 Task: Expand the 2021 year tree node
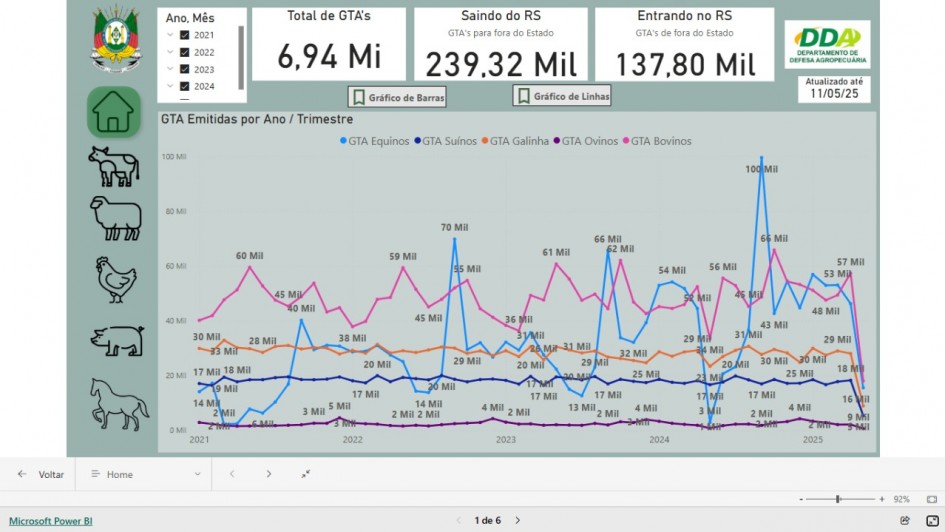(171, 35)
